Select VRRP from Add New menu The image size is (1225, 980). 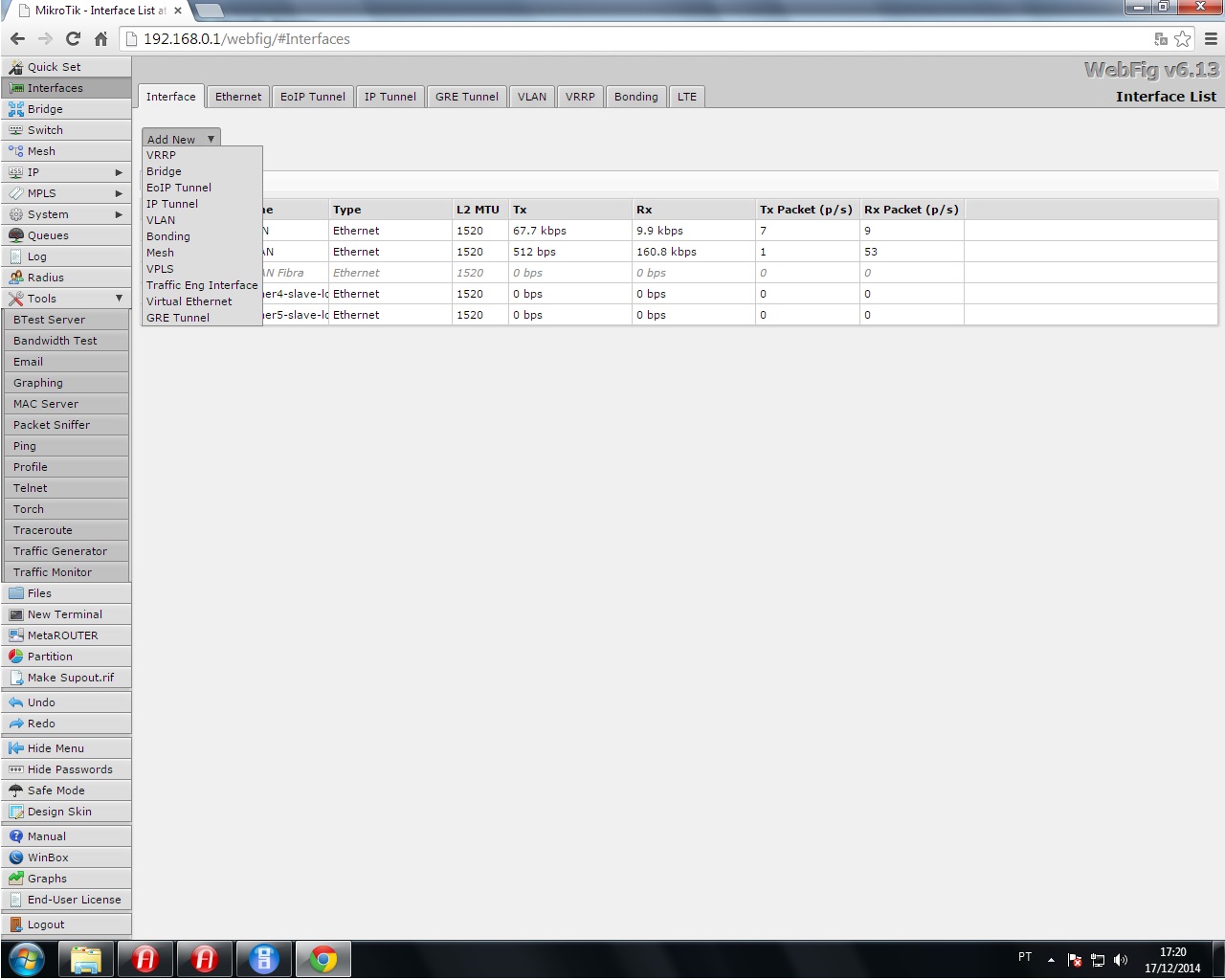(x=202, y=155)
